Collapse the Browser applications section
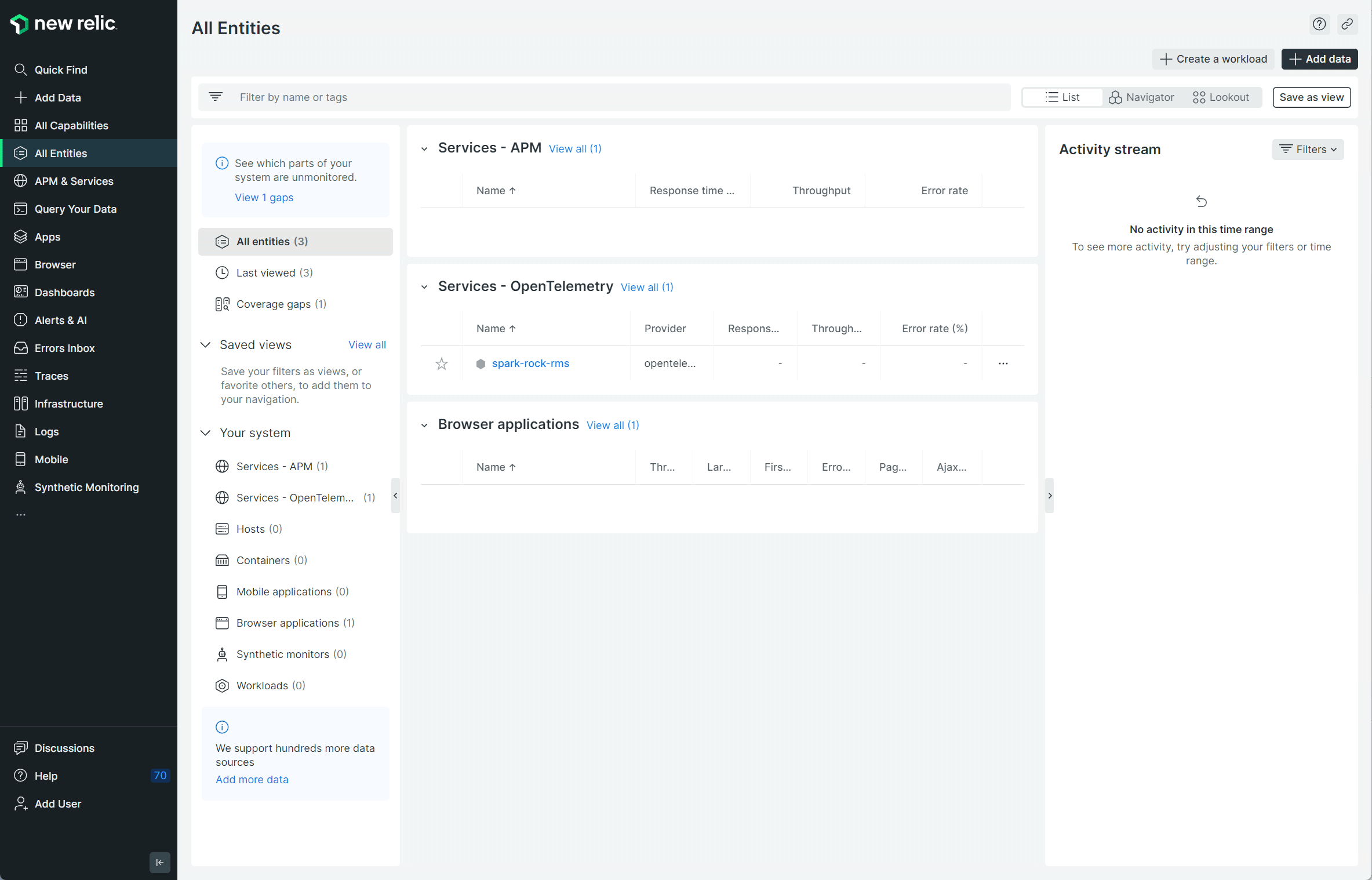The height and width of the screenshot is (880, 1372). point(424,426)
